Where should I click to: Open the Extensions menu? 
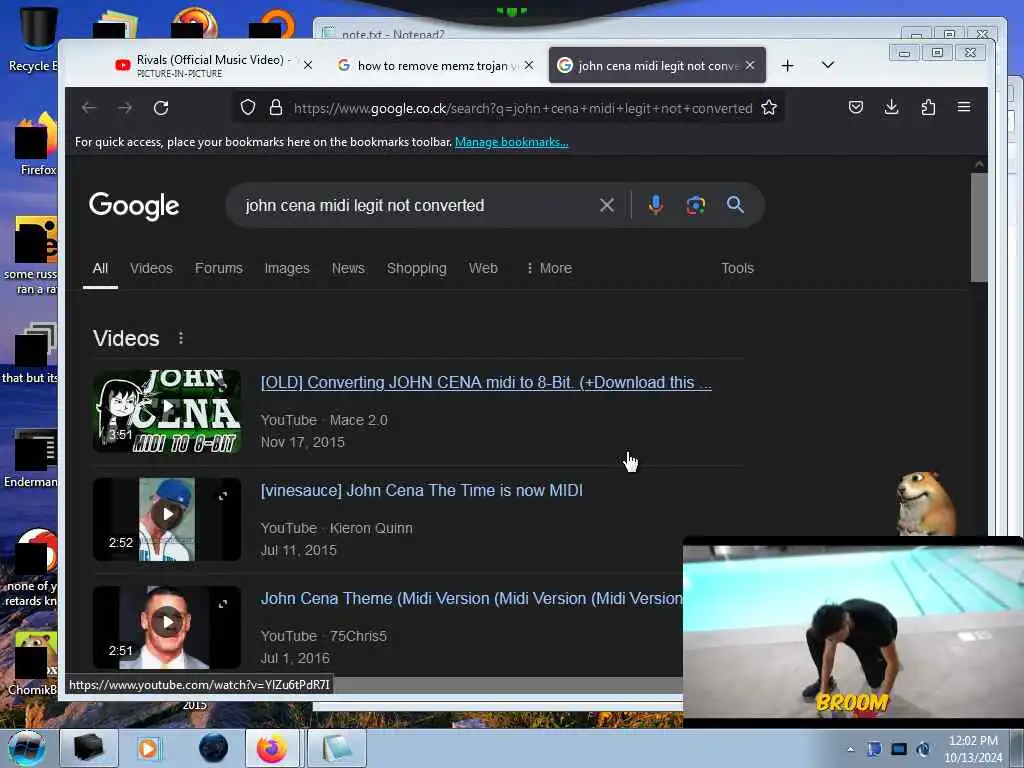(928, 107)
